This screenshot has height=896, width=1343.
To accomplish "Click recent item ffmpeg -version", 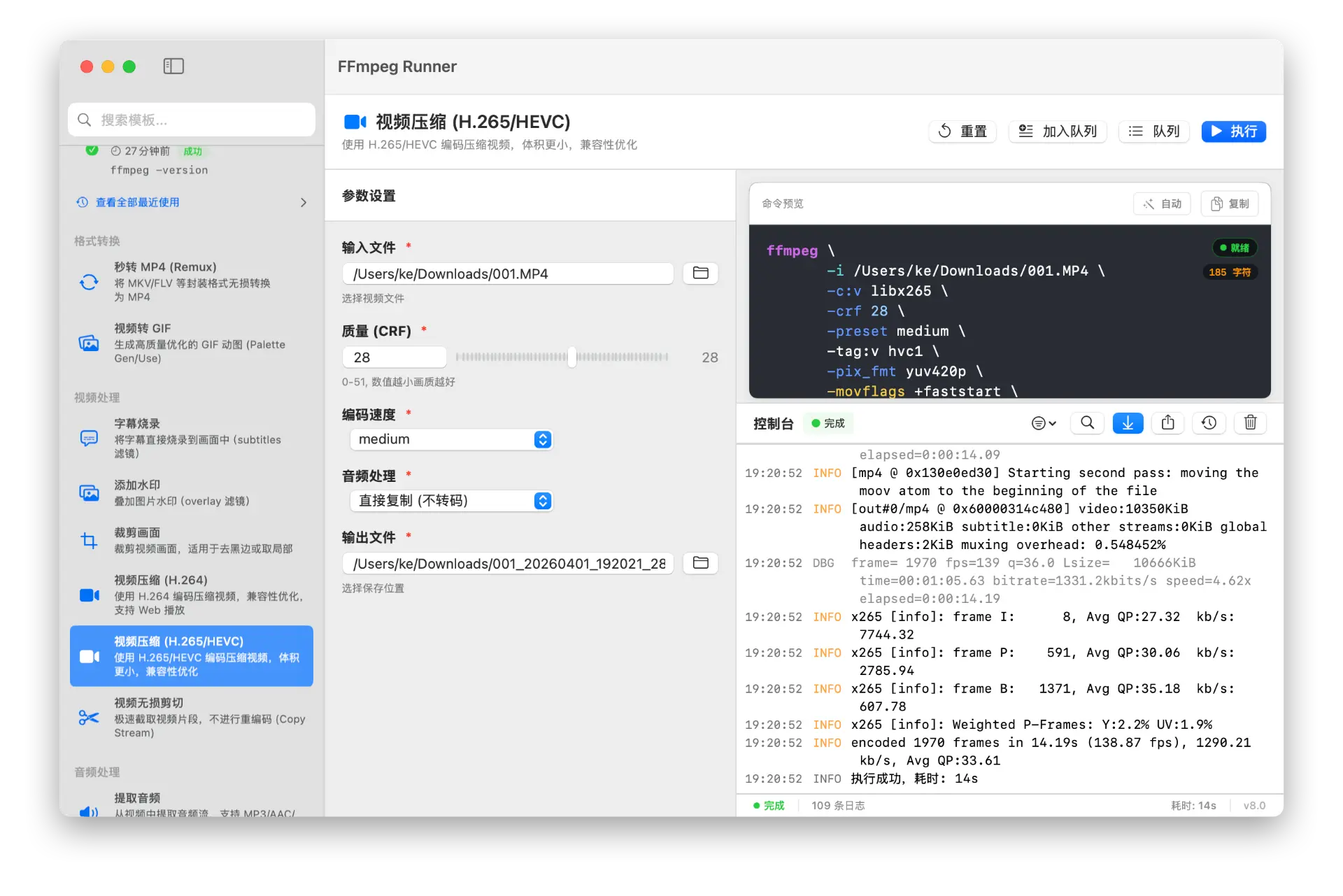I will (159, 170).
